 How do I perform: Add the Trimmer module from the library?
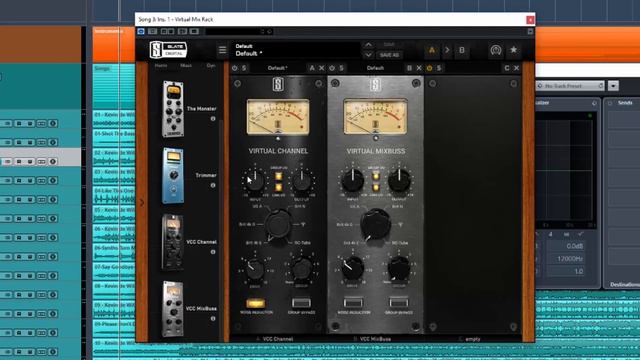pos(173,176)
